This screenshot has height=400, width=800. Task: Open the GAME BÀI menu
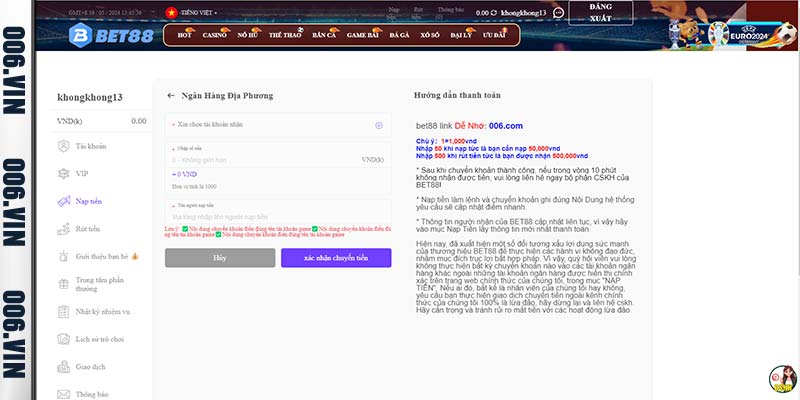click(x=363, y=35)
